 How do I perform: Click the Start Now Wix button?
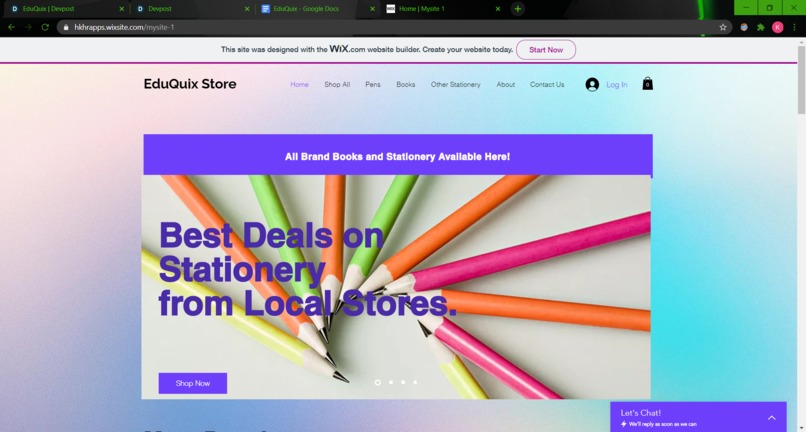click(x=546, y=50)
